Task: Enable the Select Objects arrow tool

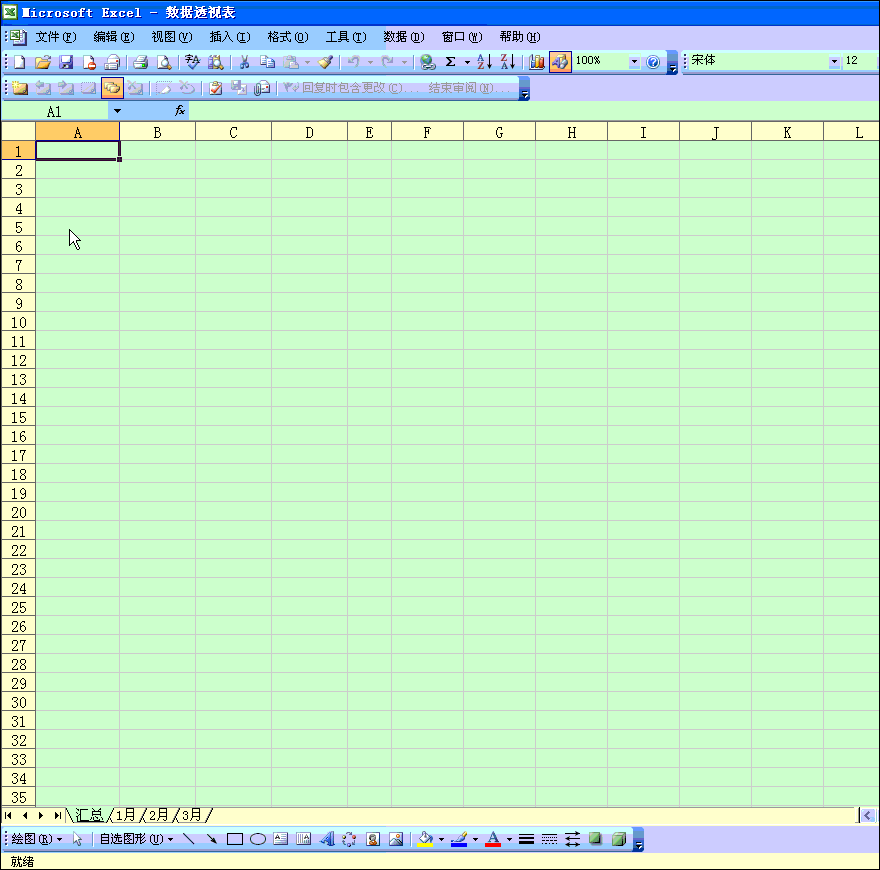Action: click(78, 839)
